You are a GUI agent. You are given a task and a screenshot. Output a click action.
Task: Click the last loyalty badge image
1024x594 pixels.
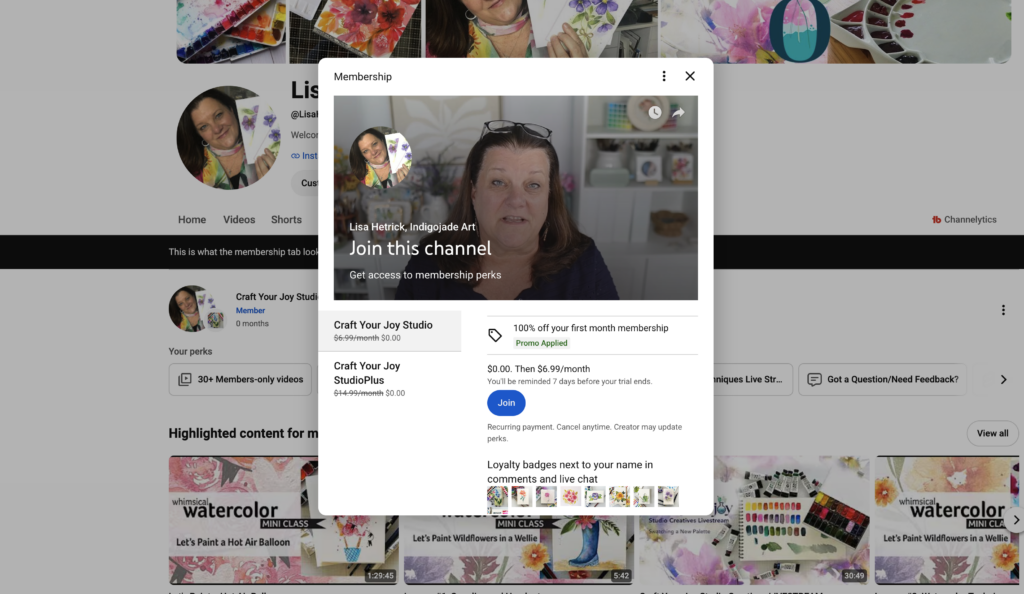668,497
